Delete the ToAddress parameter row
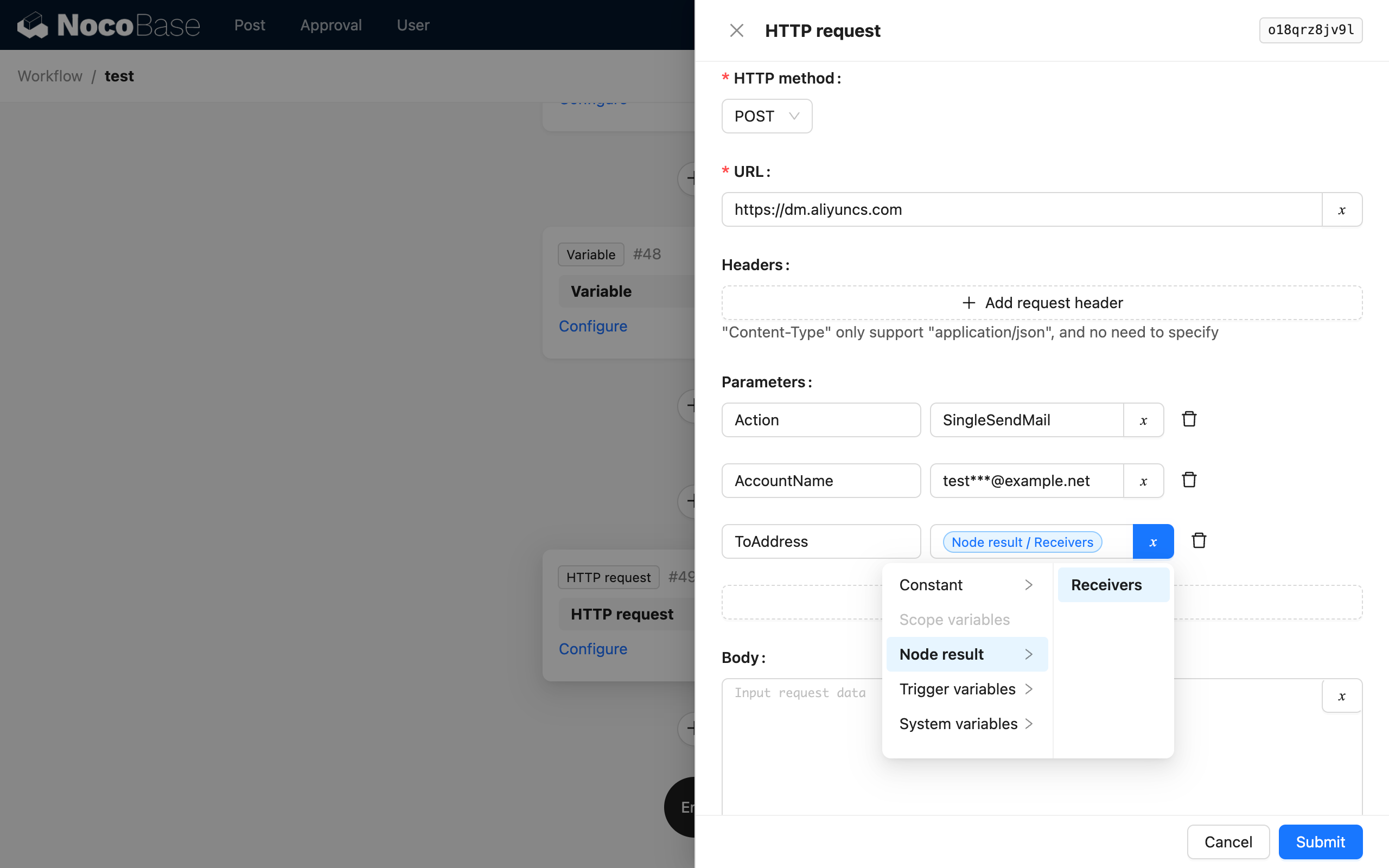 (1199, 540)
